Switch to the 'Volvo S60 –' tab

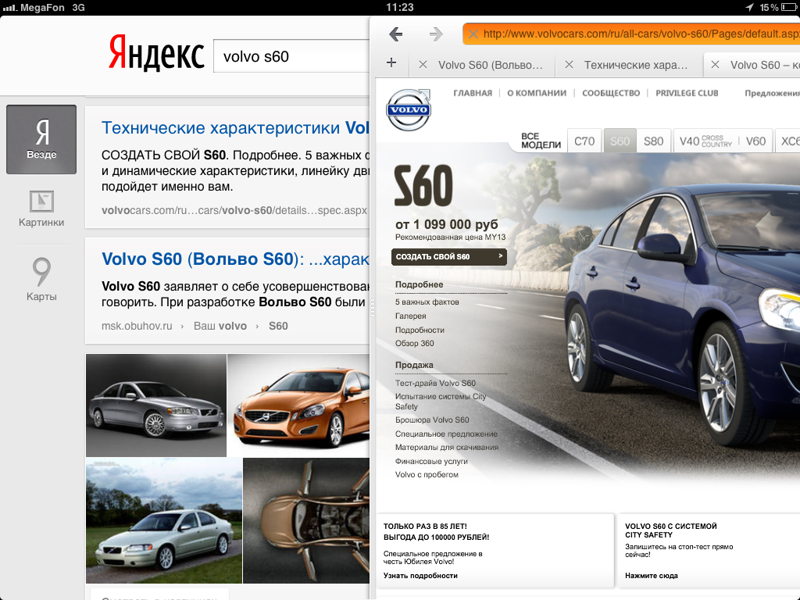click(x=764, y=65)
